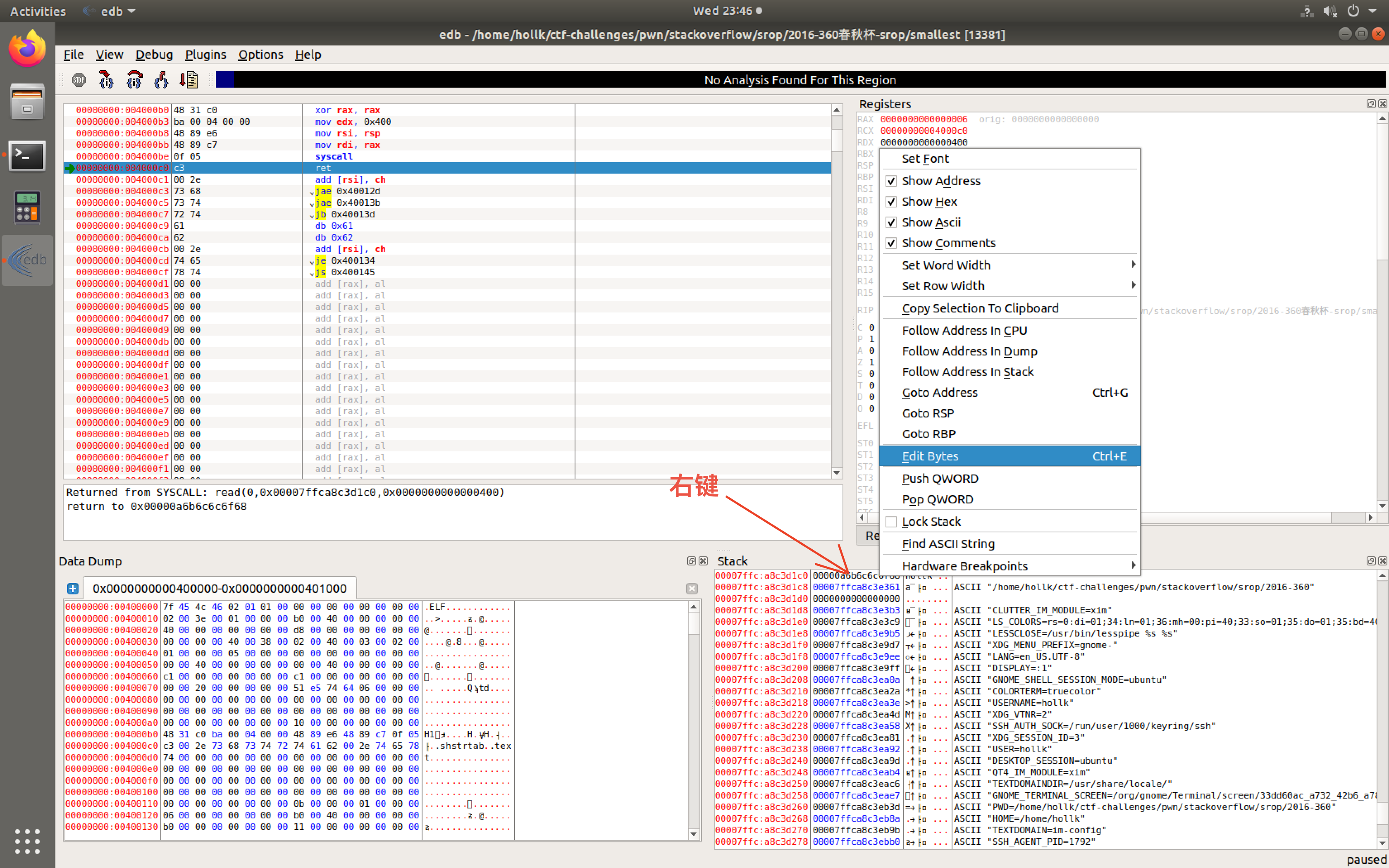This screenshot has width=1389, height=868.
Task: Click the Step Into toolbar icon
Action: (x=106, y=80)
